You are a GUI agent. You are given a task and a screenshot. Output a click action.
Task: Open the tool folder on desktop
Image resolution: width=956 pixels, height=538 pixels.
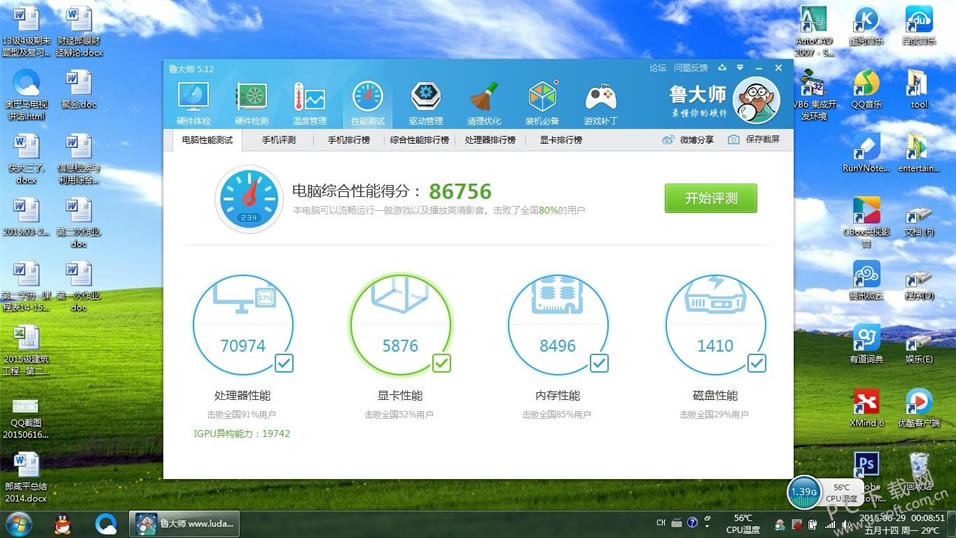[x=919, y=90]
